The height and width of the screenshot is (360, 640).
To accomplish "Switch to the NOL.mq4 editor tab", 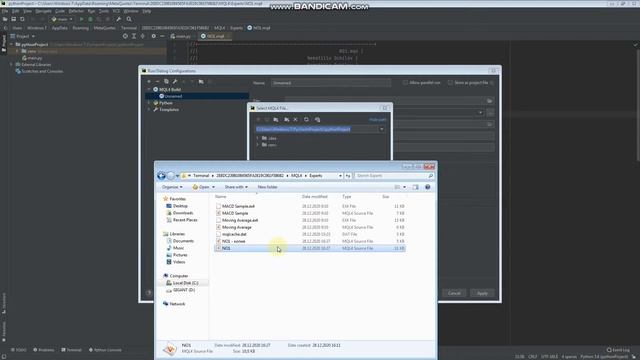I will tap(215, 36).
